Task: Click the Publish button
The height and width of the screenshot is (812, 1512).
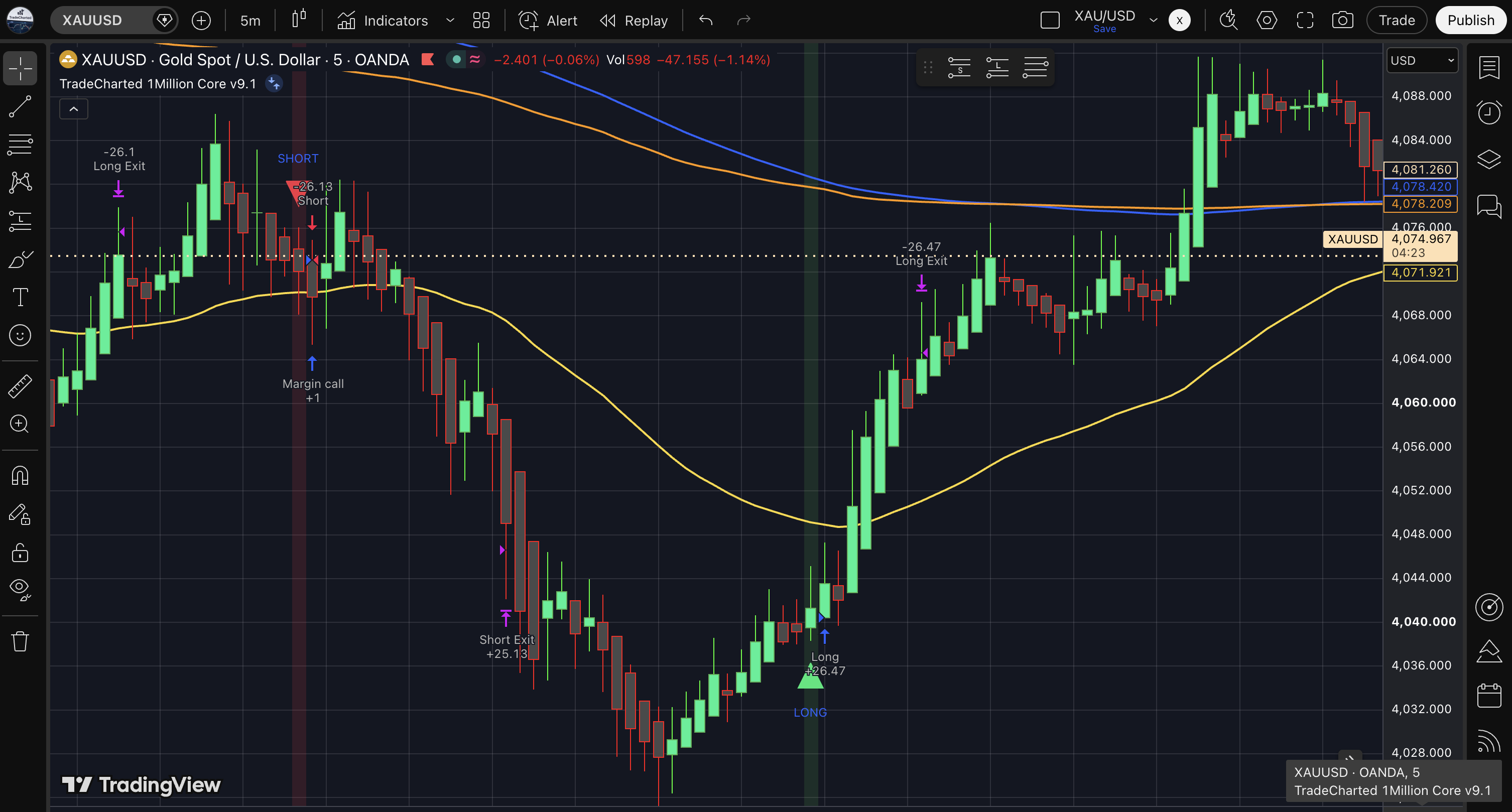Action: pyautogui.click(x=1470, y=21)
